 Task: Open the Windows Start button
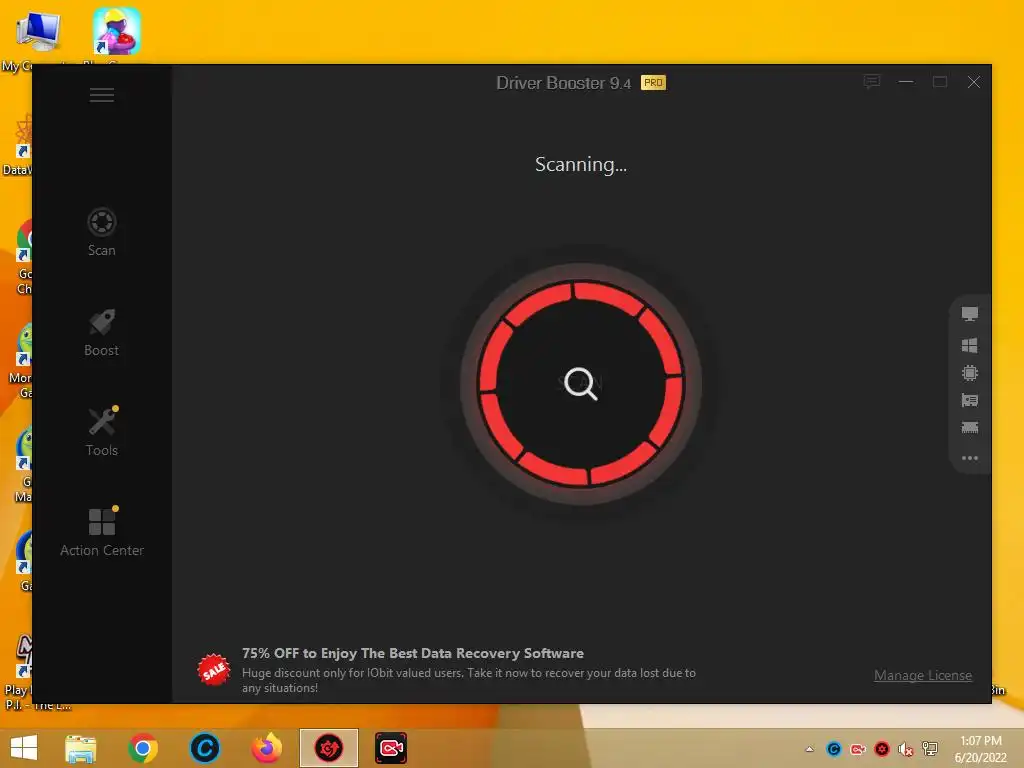(x=24, y=748)
